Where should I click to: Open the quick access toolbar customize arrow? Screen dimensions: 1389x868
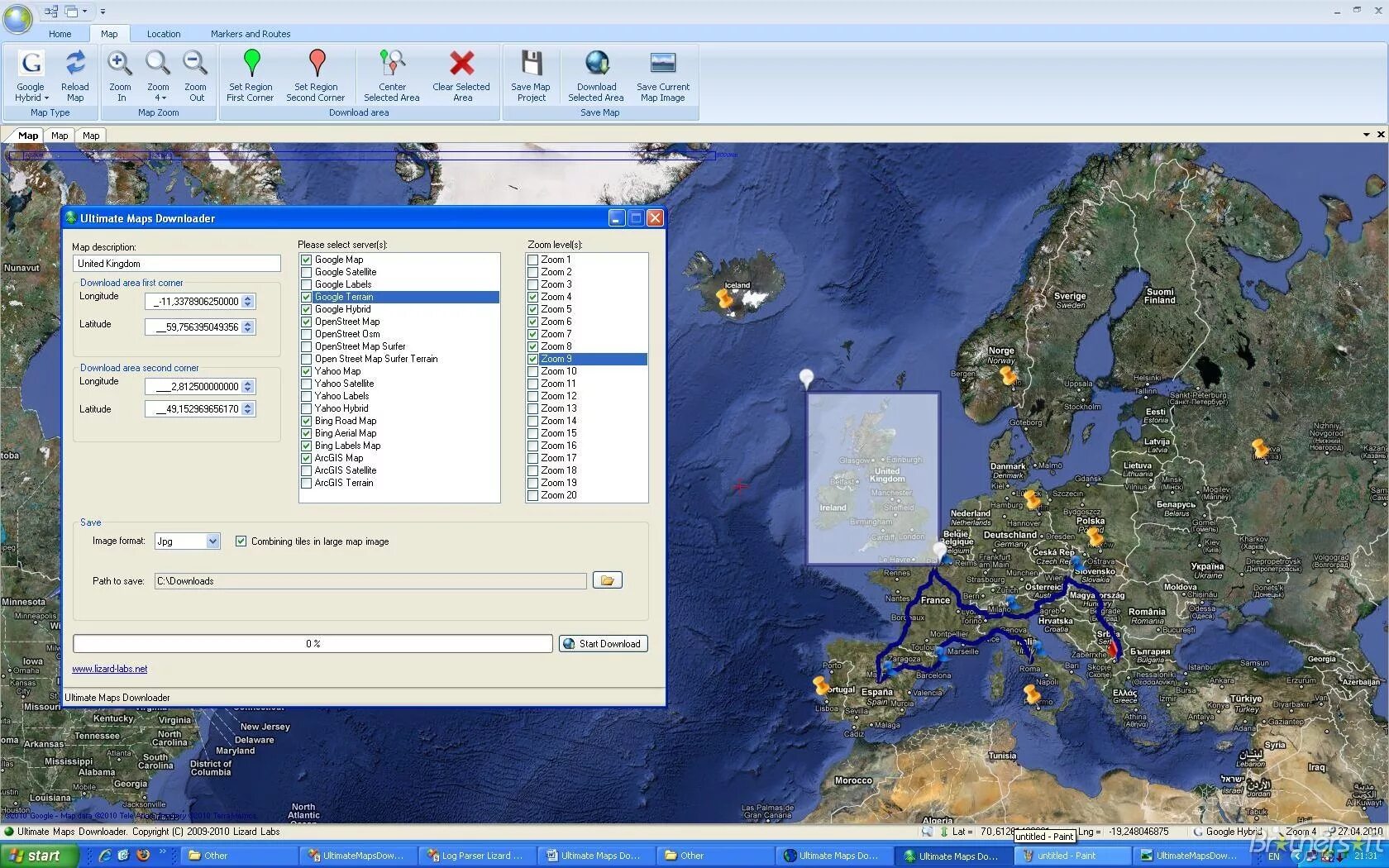tap(103, 12)
